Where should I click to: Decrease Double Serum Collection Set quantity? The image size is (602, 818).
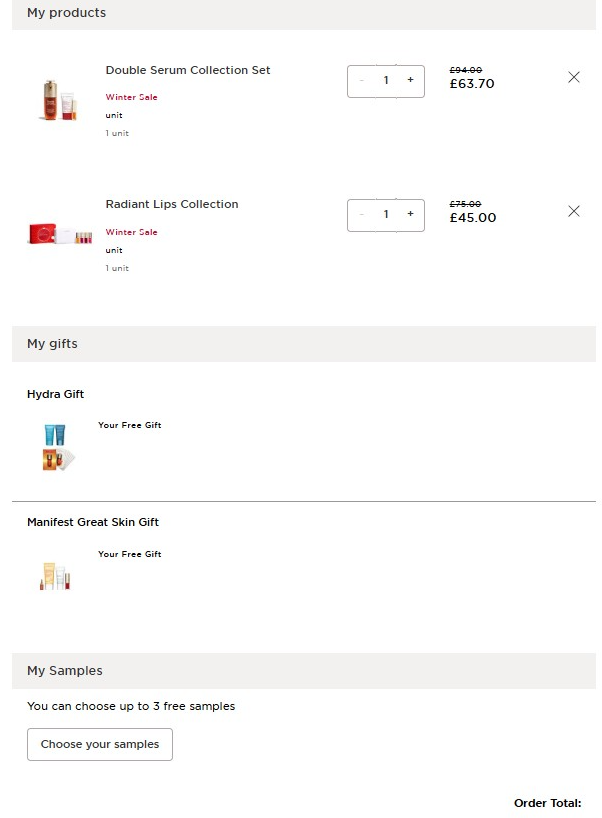click(362, 80)
